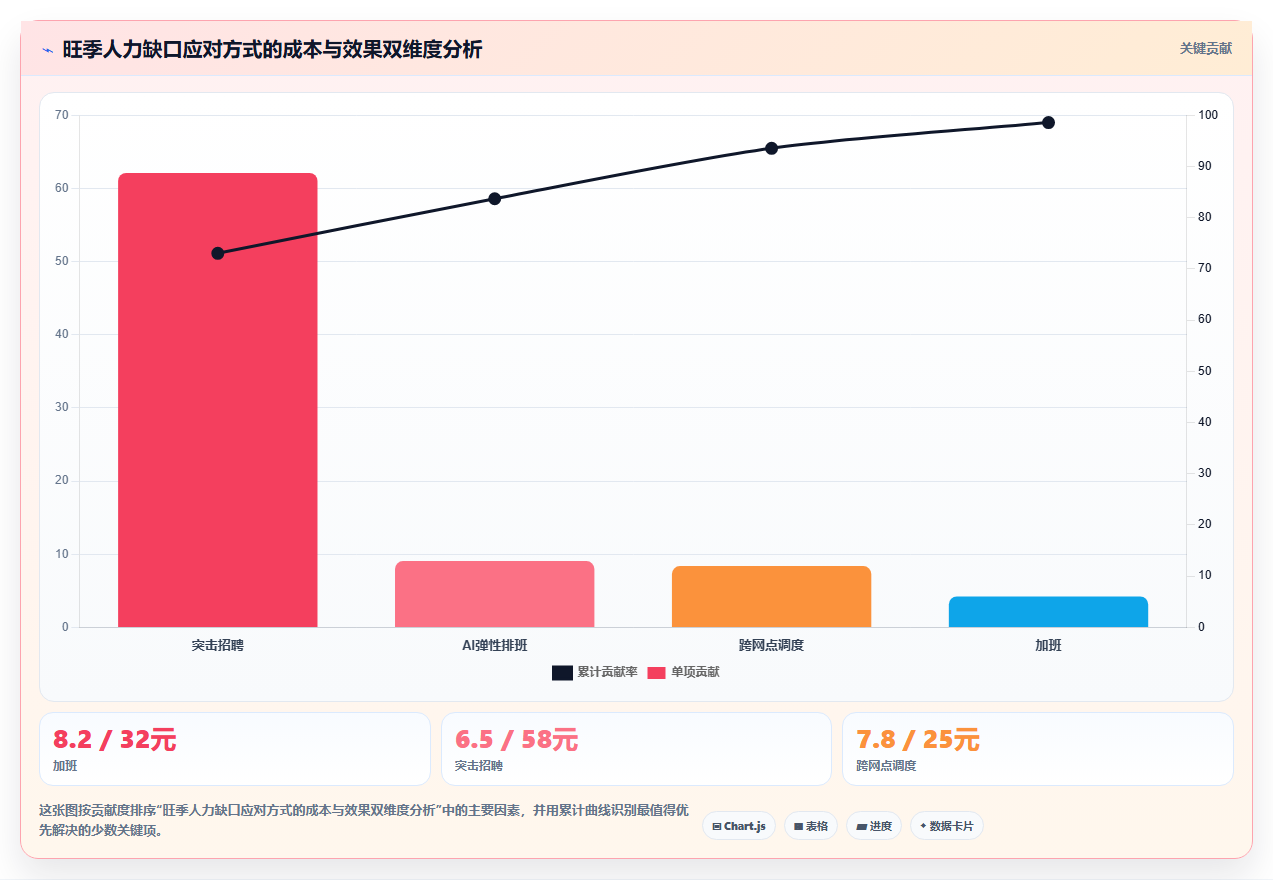This screenshot has height=880, width=1273.
Task: Select the 跨网点调度 axis label
Action: [x=771, y=646]
